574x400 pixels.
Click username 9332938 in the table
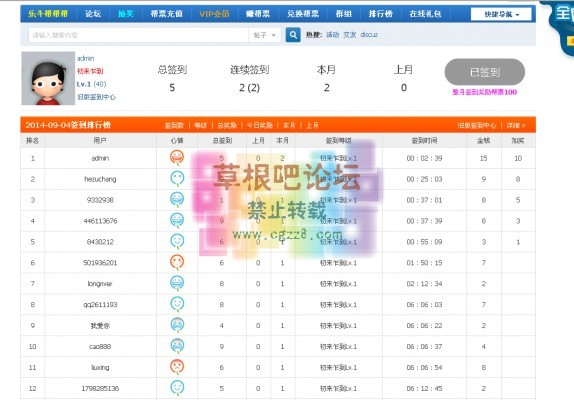[100, 200]
